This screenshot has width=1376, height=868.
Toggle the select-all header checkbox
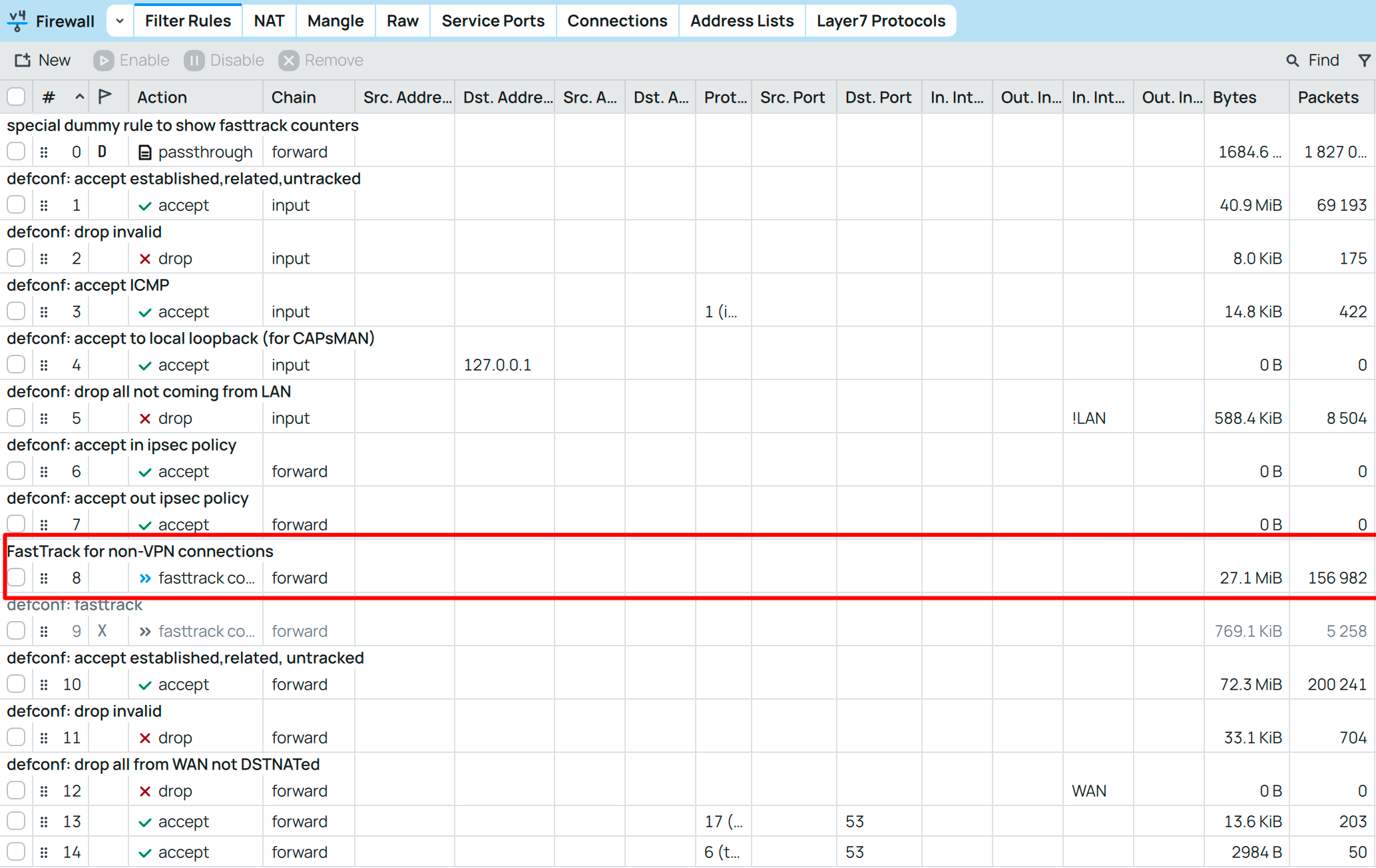pos(16,97)
